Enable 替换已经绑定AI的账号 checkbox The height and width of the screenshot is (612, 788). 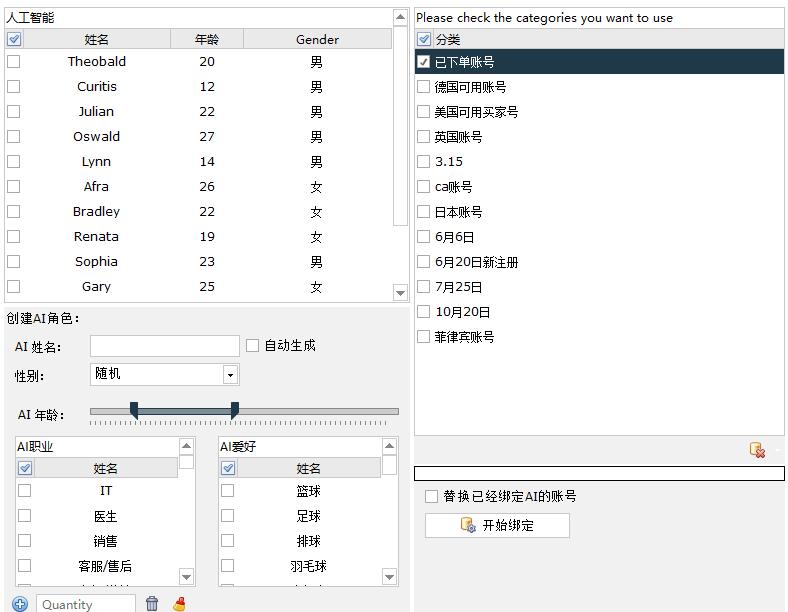(431, 496)
